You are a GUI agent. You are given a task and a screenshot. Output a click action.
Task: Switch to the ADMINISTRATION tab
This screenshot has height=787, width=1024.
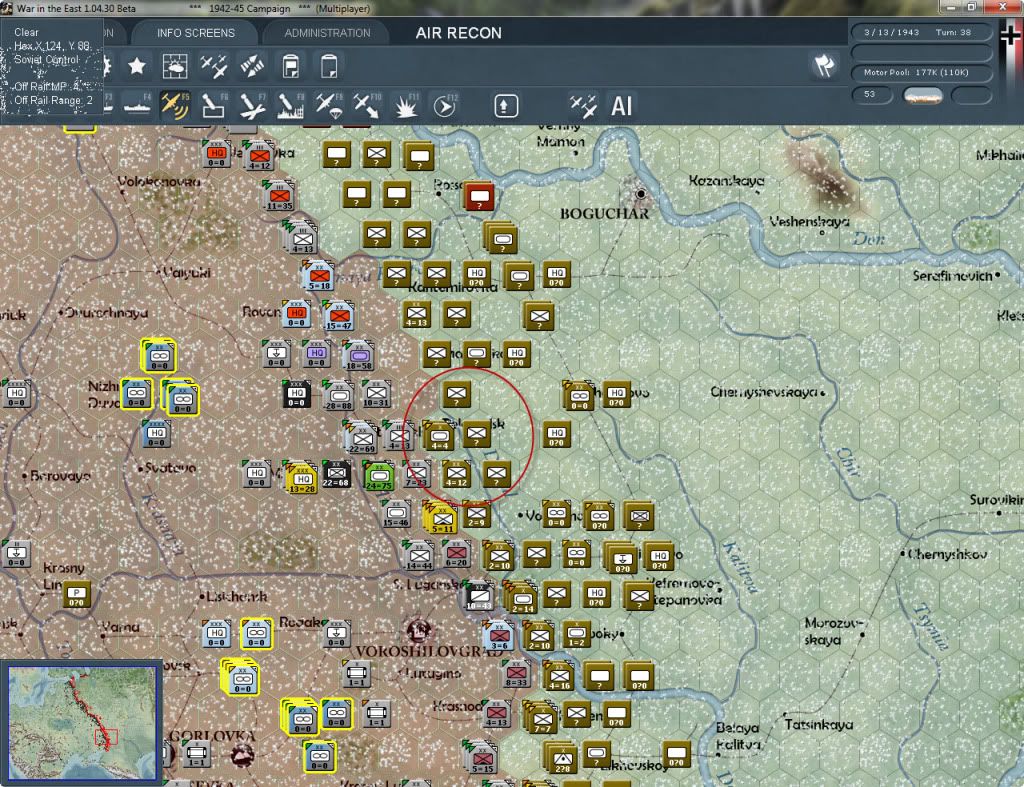[327, 33]
